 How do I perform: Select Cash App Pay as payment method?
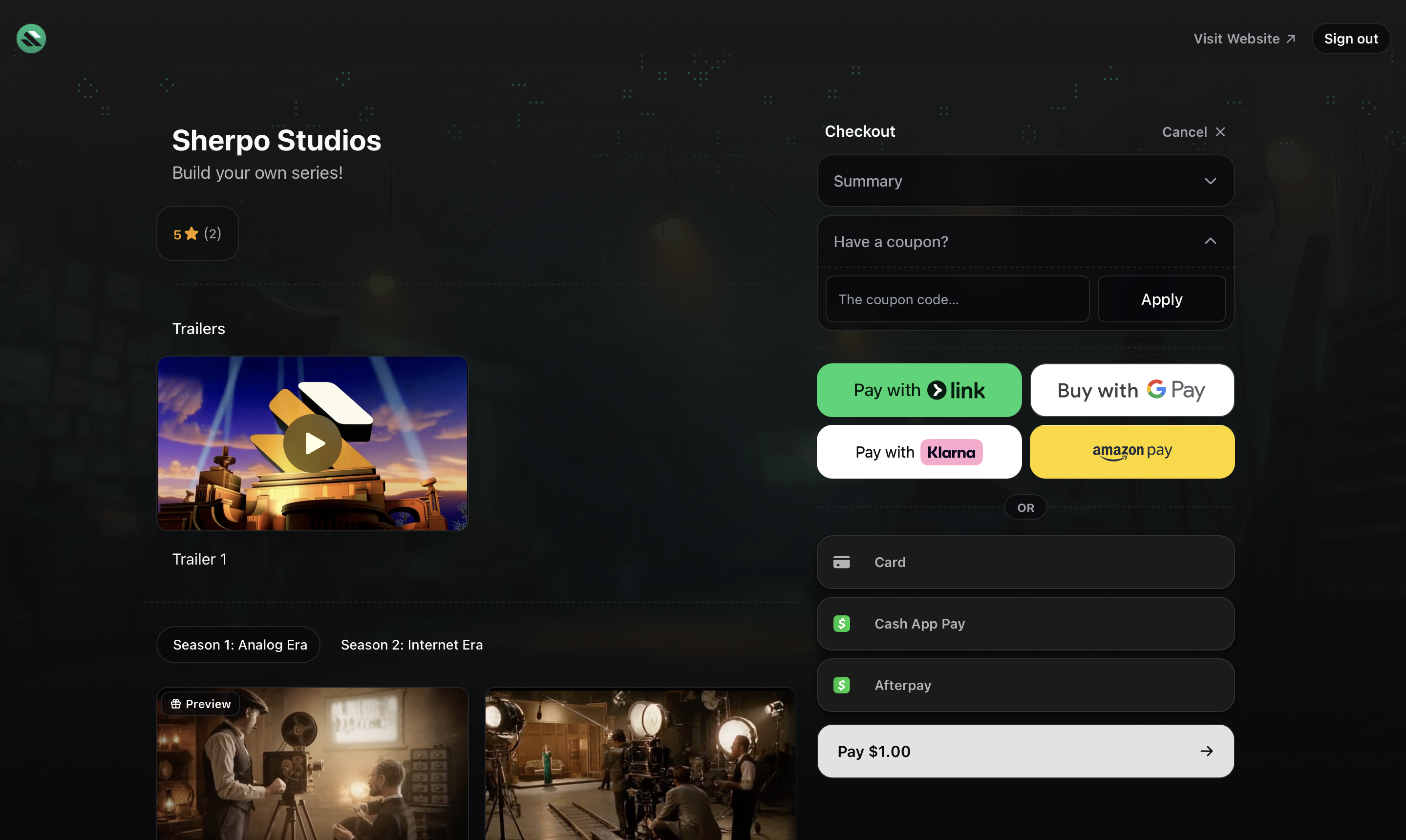1025,623
